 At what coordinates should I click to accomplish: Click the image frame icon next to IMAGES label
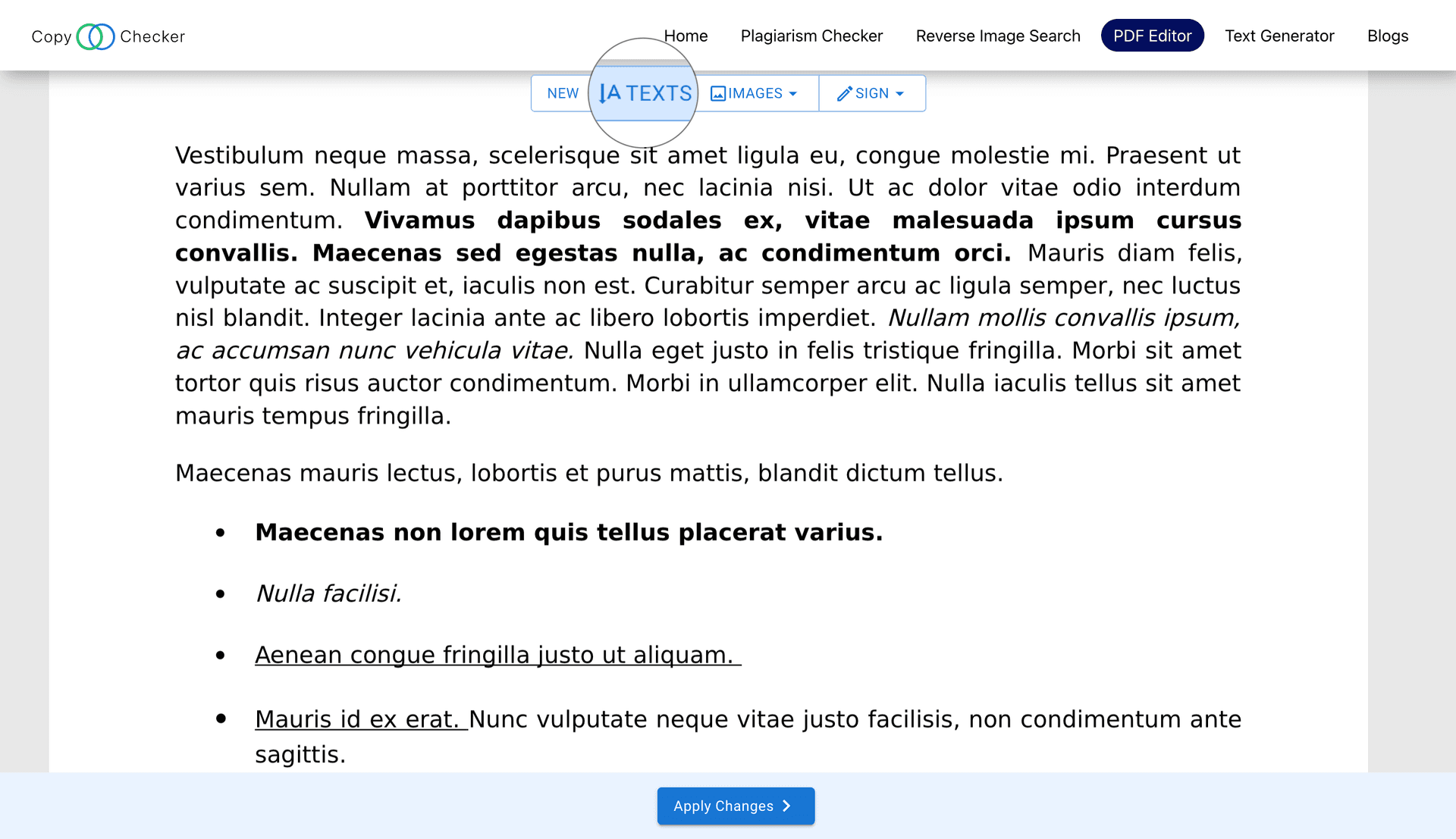tap(718, 93)
